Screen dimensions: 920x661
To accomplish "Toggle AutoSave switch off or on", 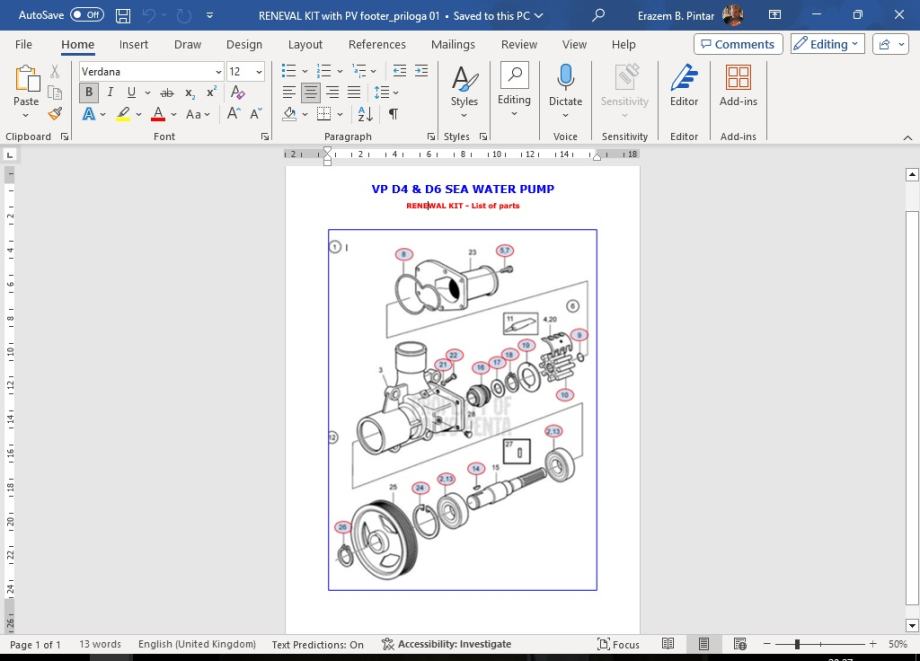I will [x=86, y=15].
